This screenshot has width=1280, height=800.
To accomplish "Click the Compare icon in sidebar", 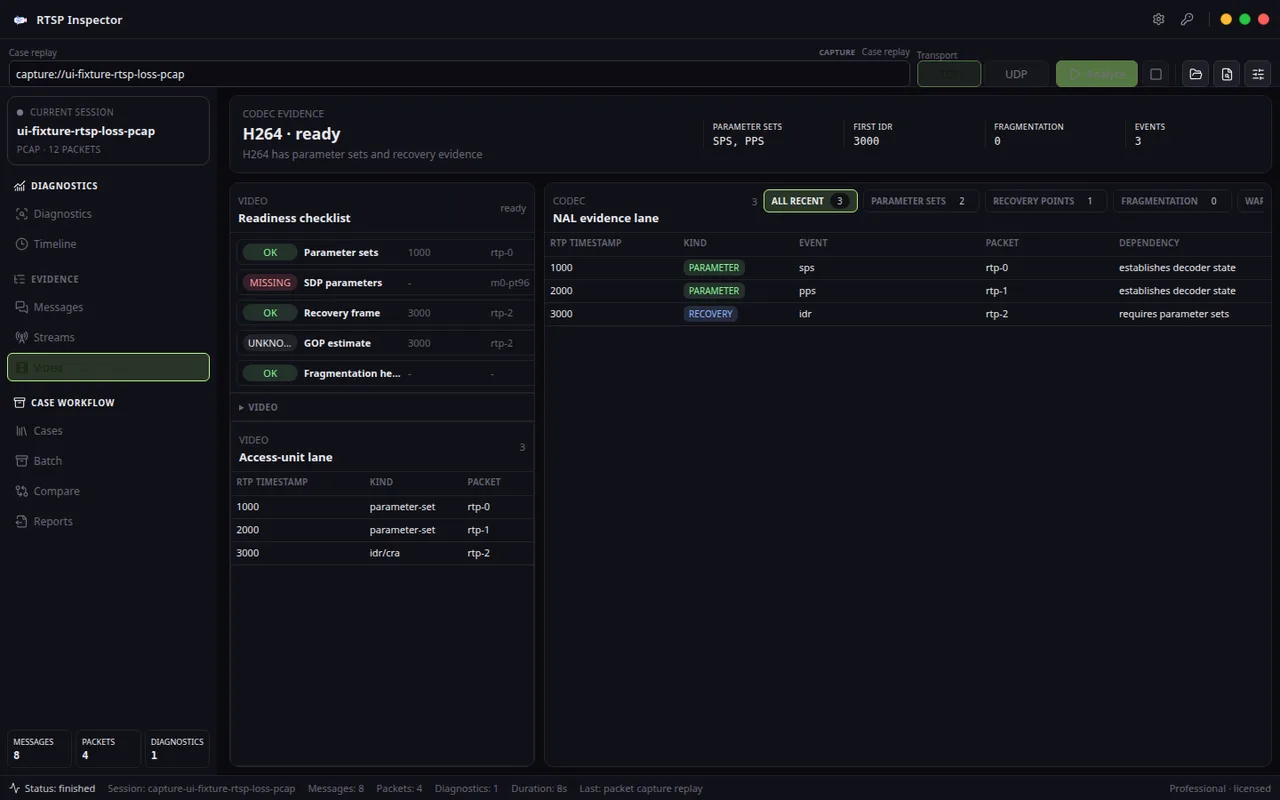I will (22, 491).
